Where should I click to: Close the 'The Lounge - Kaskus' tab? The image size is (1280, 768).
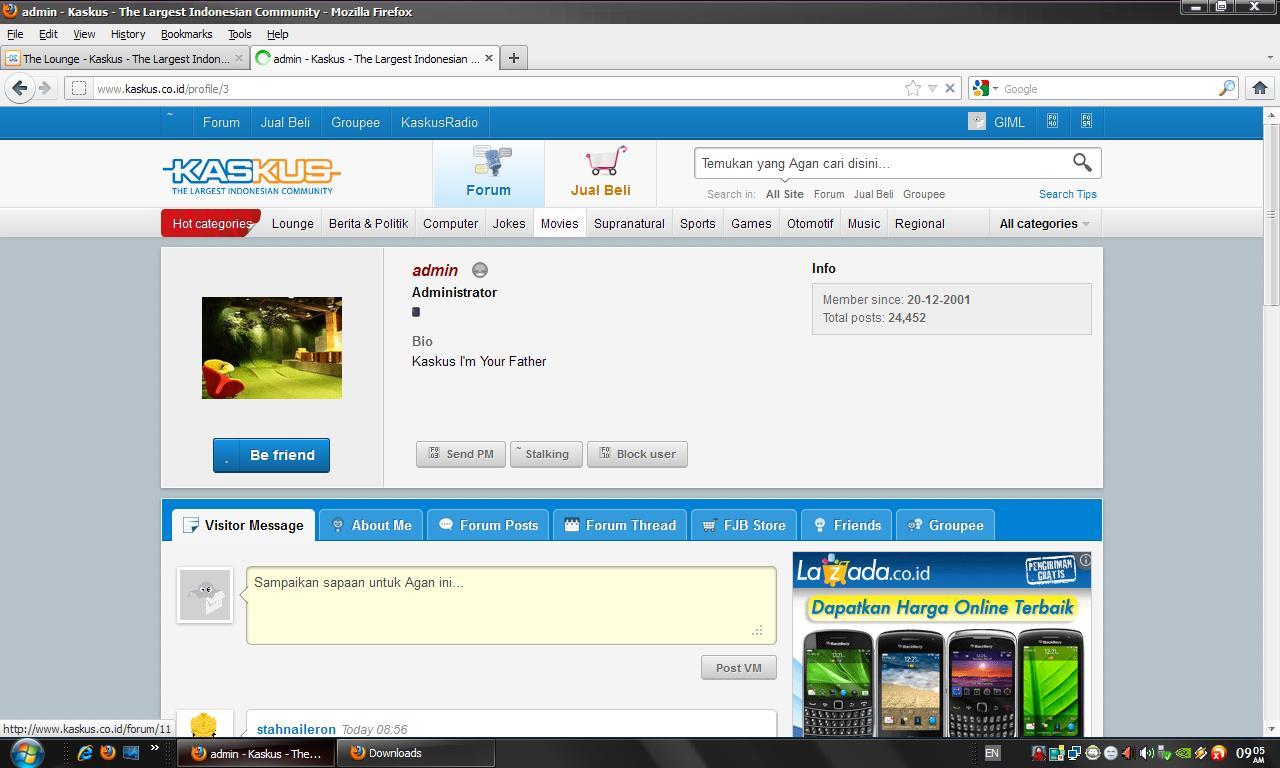coord(238,58)
